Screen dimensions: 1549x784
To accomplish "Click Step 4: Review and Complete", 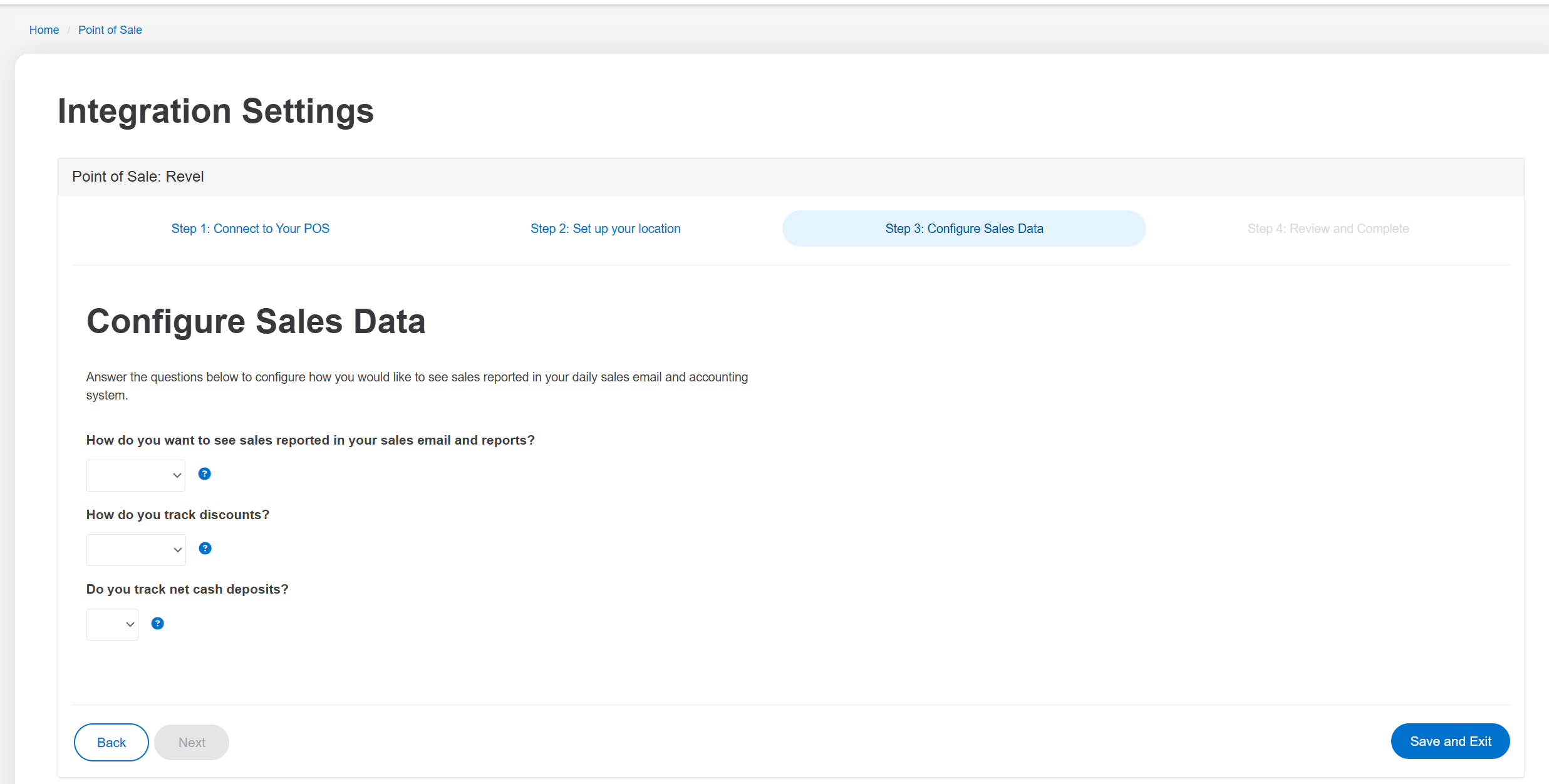I will 1328,229.
